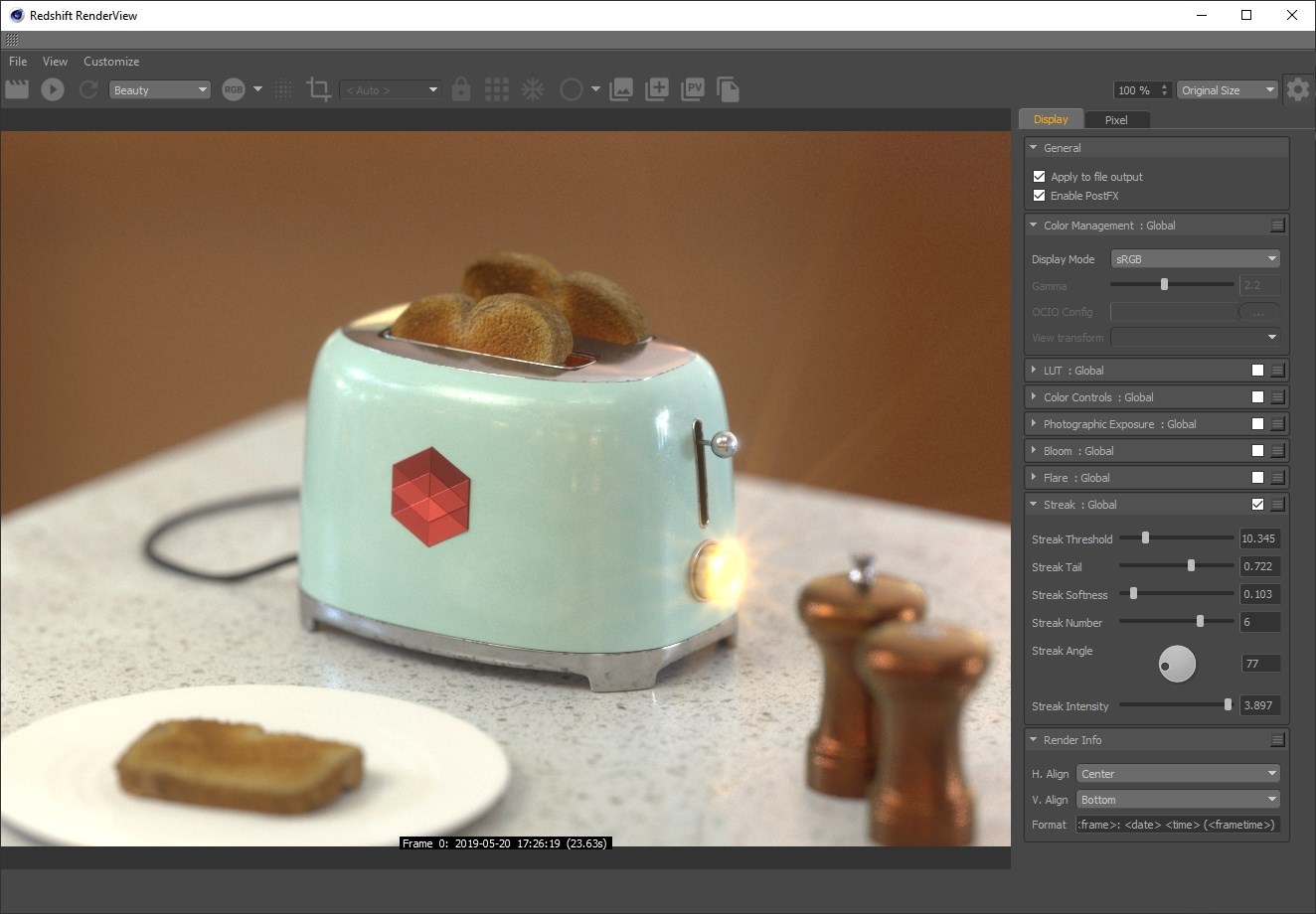Click the Streak Intensity slider

pyautogui.click(x=1177, y=704)
